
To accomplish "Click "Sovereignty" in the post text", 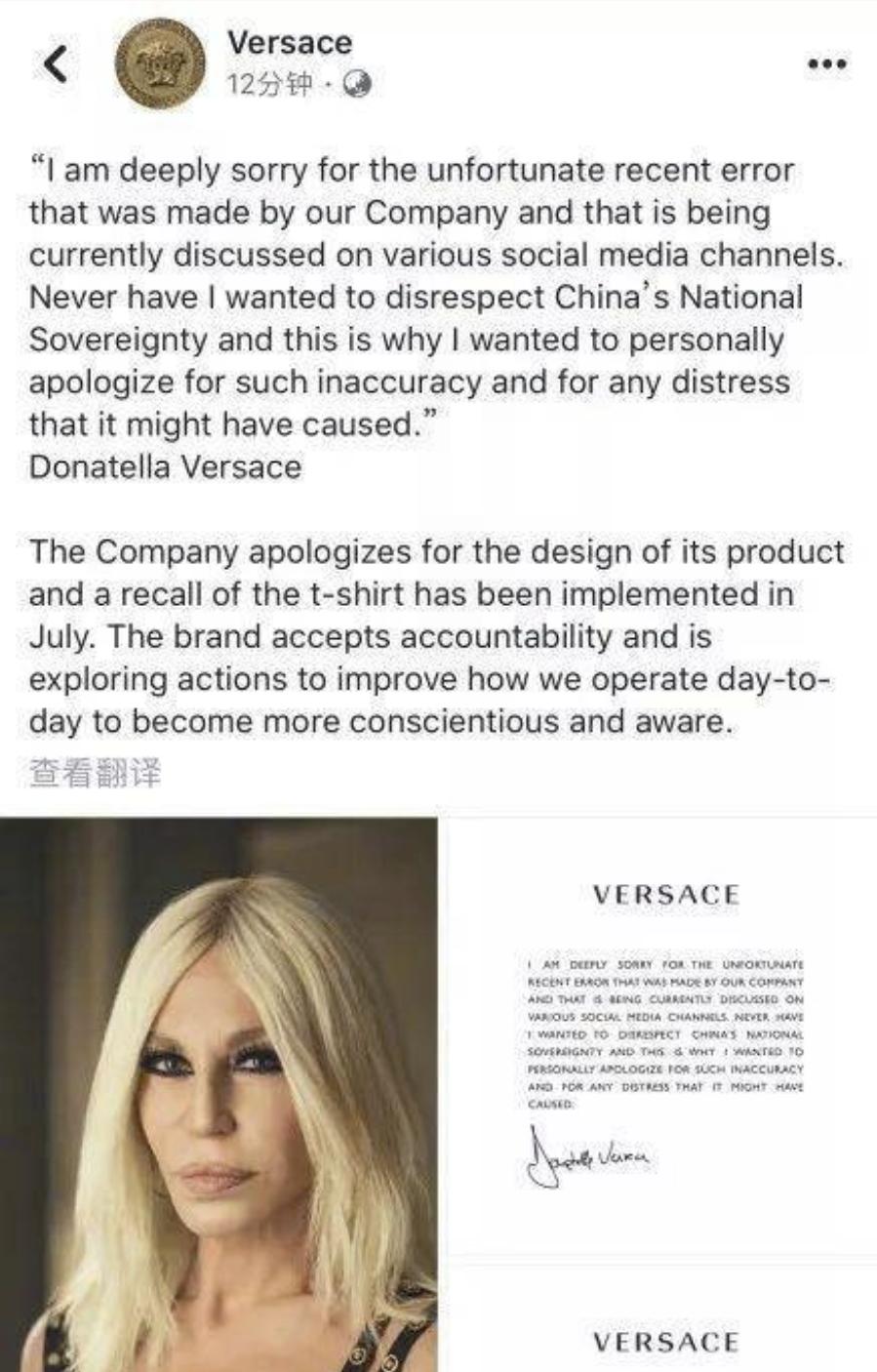I will 118,340.
